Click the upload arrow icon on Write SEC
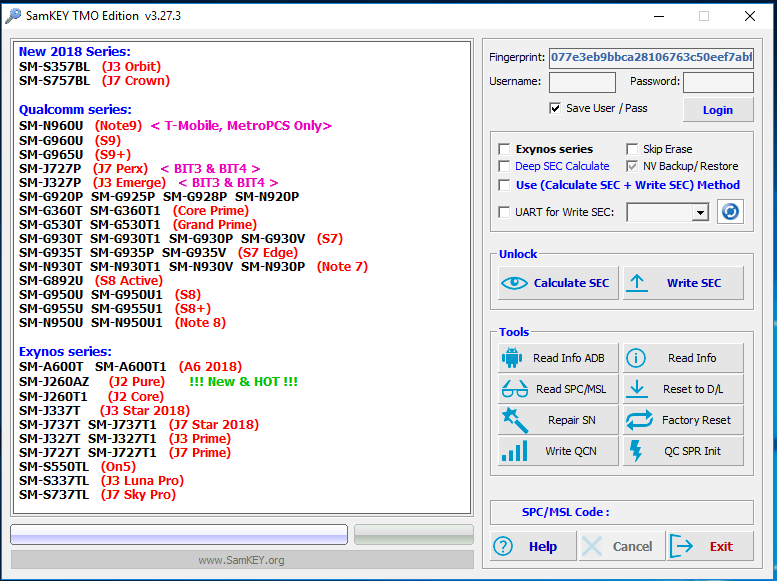Screen dimensions: 777x581 click(637, 283)
